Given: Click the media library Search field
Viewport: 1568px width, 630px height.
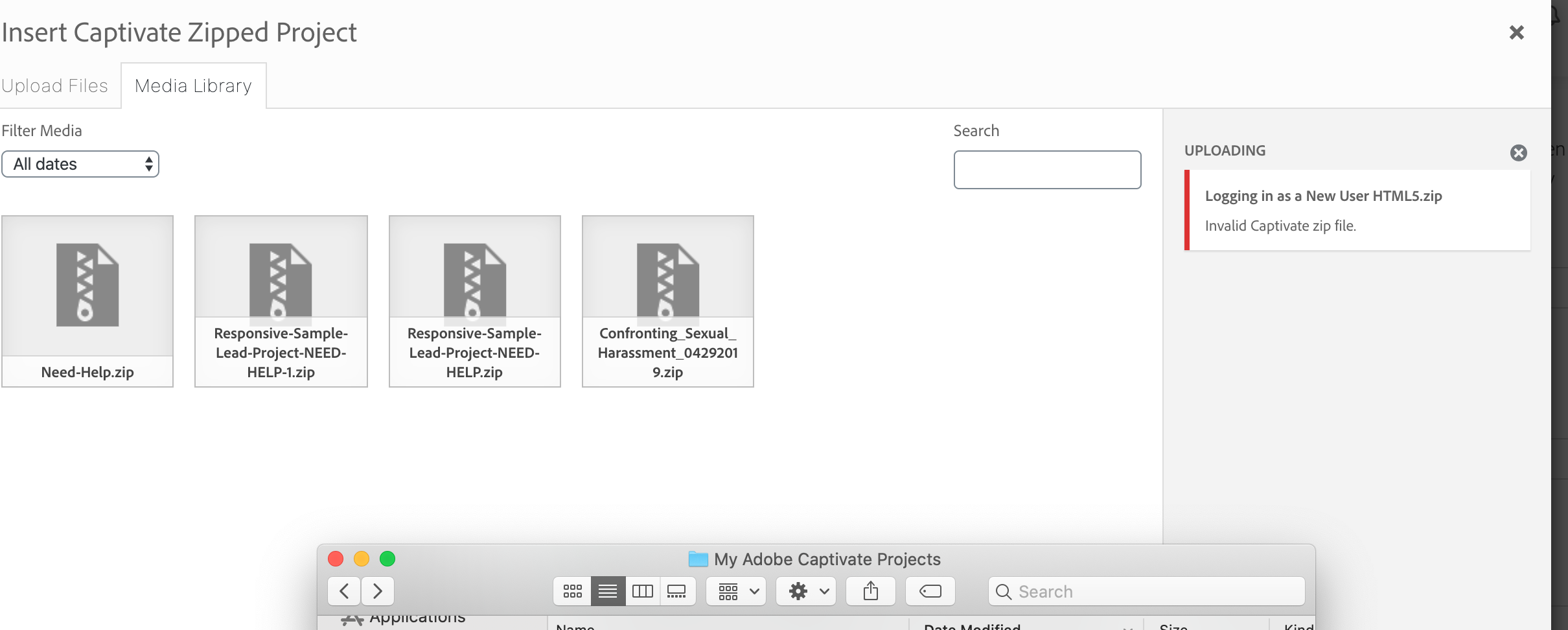Looking at the screenshot, I should pyautogui.click(x=1047, y=170).
